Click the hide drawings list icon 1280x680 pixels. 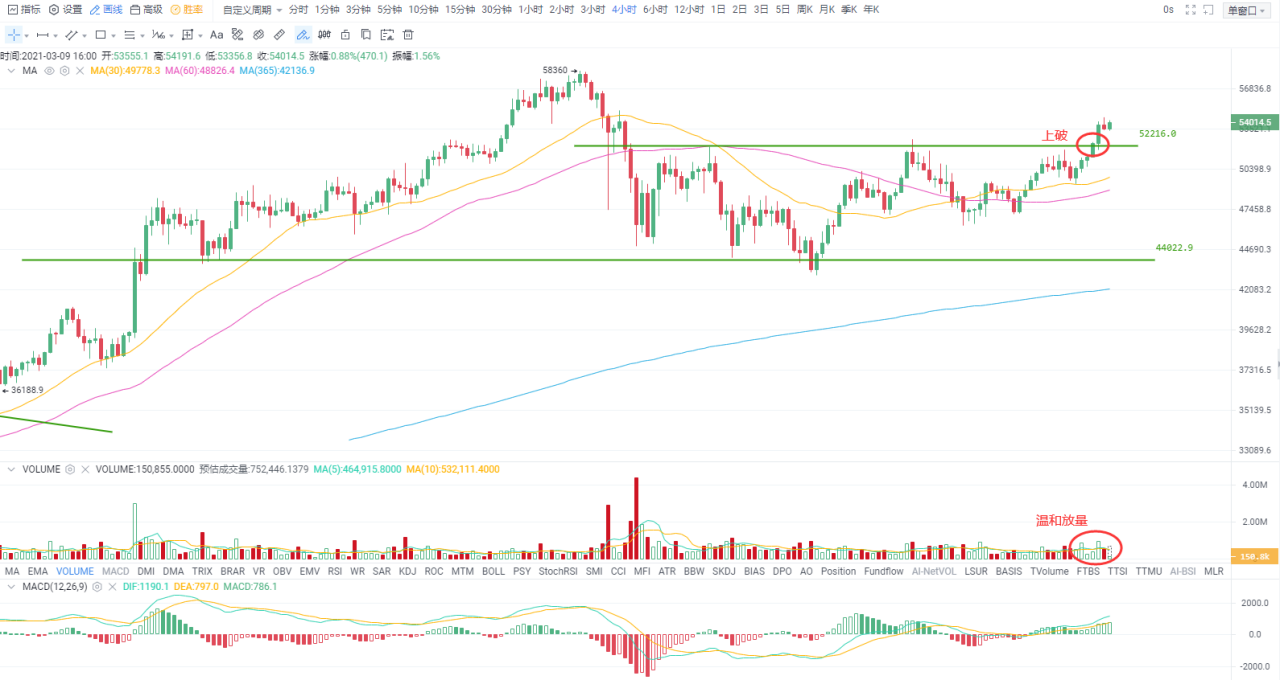tap(387, 35)
